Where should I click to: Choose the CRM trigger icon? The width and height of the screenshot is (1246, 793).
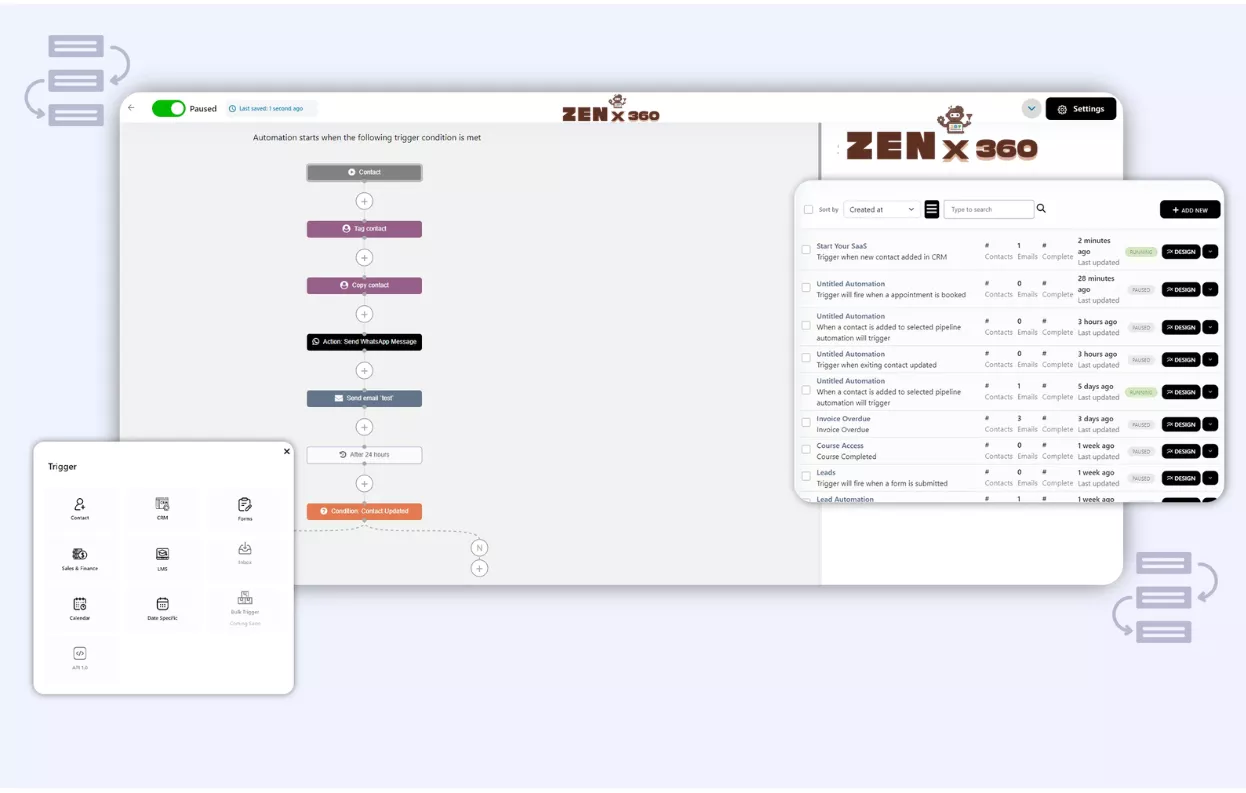coord(162,505)
